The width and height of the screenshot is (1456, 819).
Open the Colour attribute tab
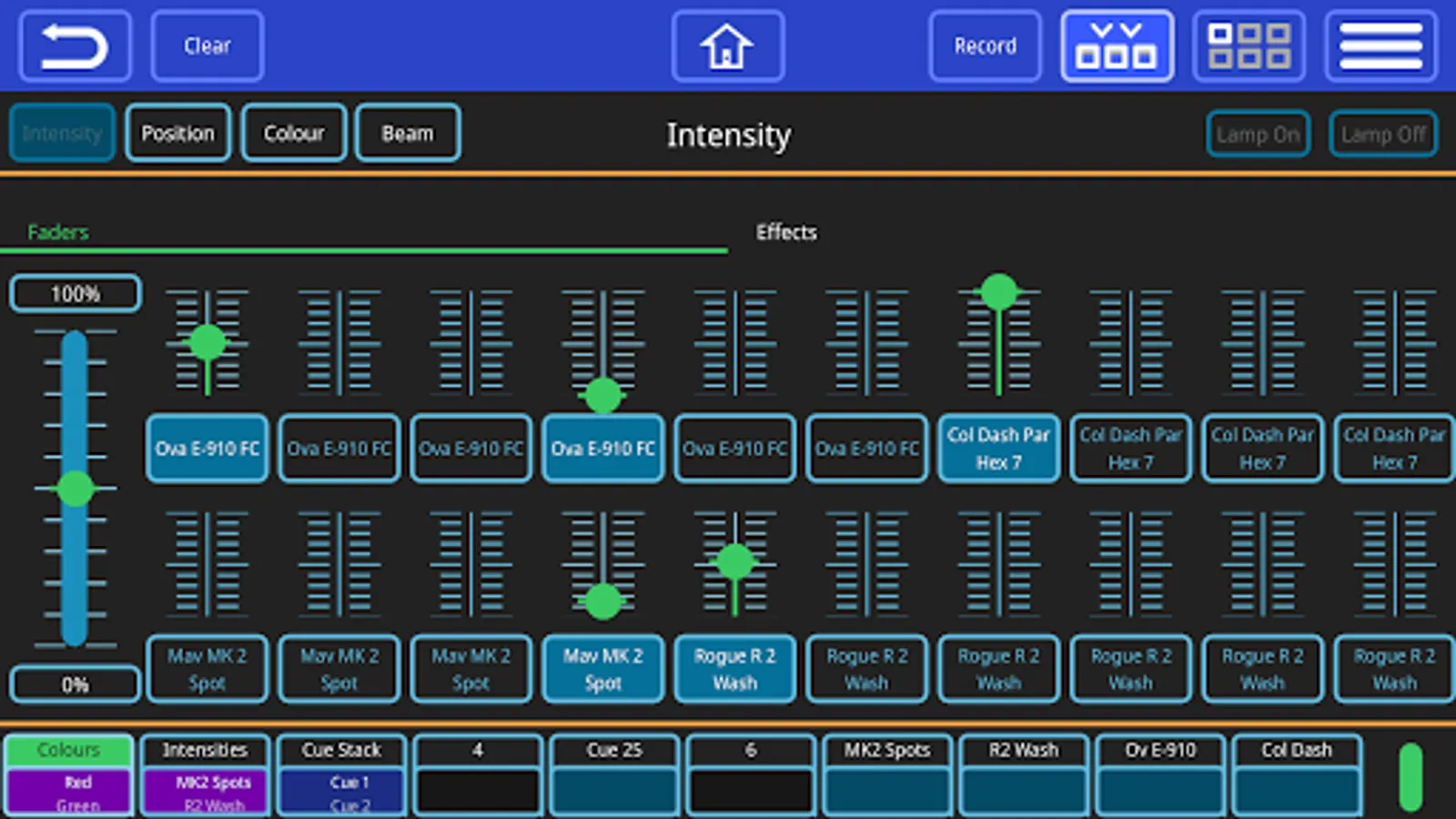click(294, 133)
